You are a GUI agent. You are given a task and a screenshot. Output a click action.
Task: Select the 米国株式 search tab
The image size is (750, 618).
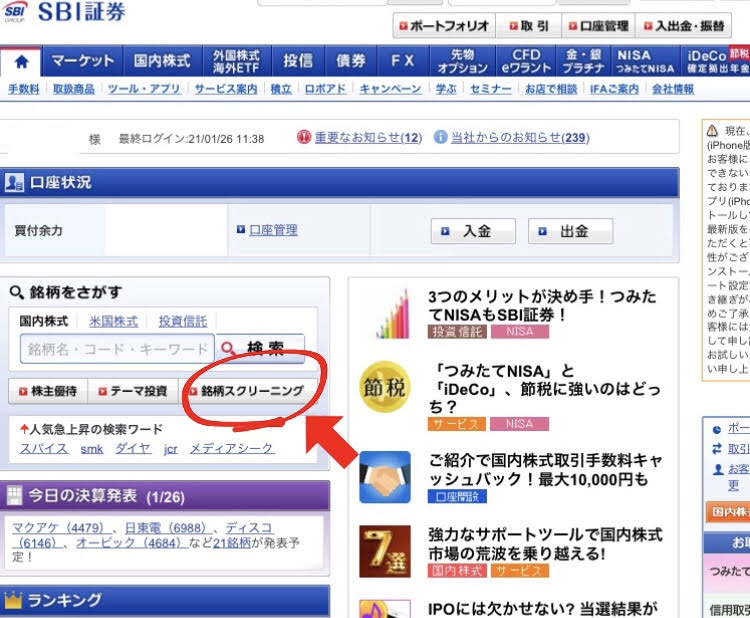[113, 321]
